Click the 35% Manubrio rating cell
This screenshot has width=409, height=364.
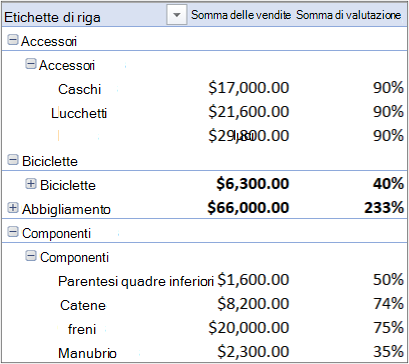point(388,352)
